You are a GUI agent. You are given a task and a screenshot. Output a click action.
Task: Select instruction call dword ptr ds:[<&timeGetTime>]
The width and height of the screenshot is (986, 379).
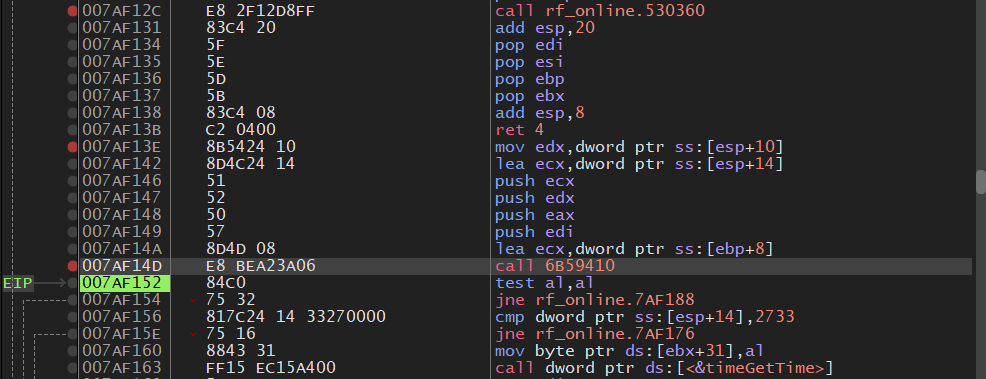[664, 368]
